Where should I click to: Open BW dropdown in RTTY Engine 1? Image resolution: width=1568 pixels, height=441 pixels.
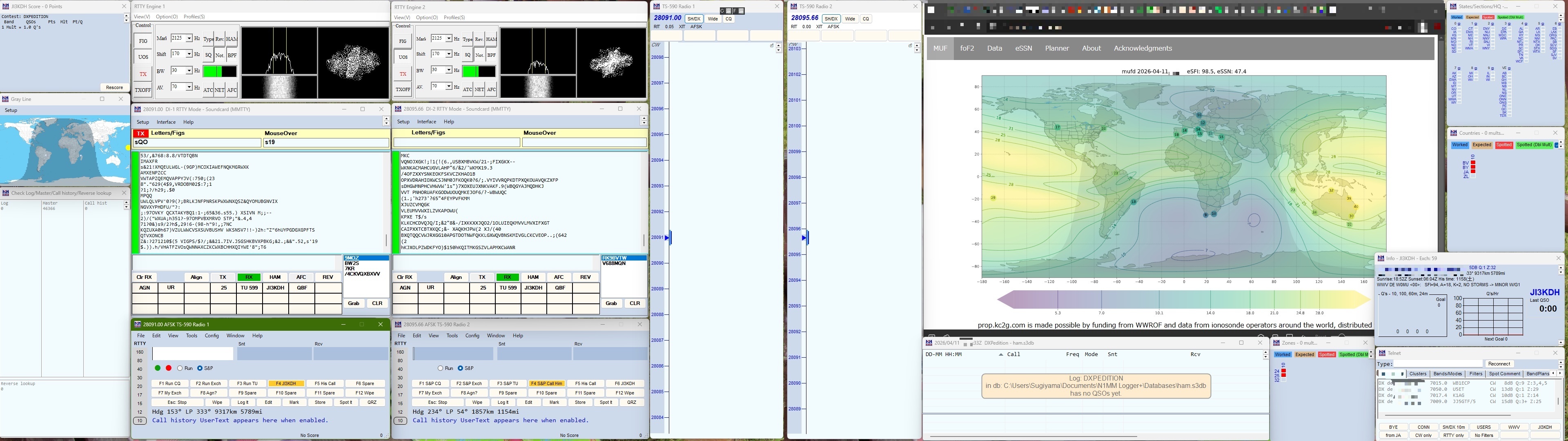189,71
